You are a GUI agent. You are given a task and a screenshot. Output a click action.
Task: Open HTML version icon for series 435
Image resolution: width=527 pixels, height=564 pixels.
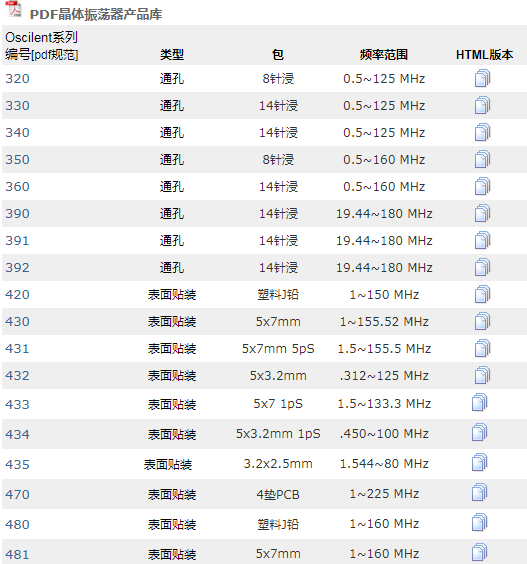coord(480,462)
